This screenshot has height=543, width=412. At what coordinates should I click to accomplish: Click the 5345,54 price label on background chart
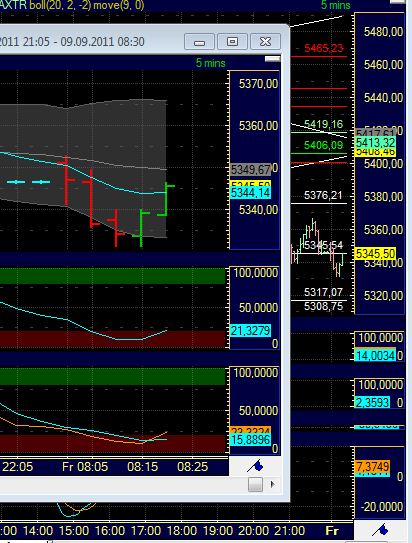(x=323, y=245)
